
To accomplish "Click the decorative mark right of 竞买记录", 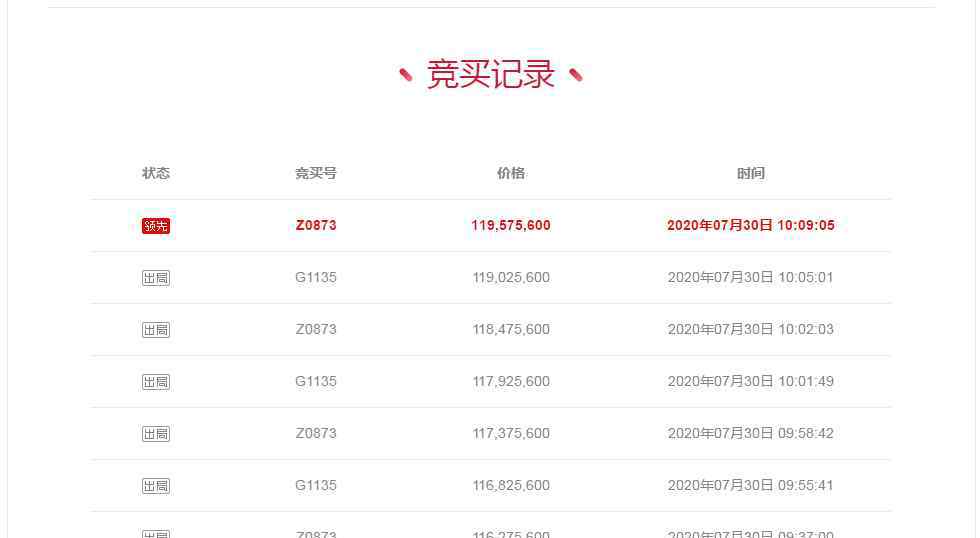I will click(x=576, y=75).
